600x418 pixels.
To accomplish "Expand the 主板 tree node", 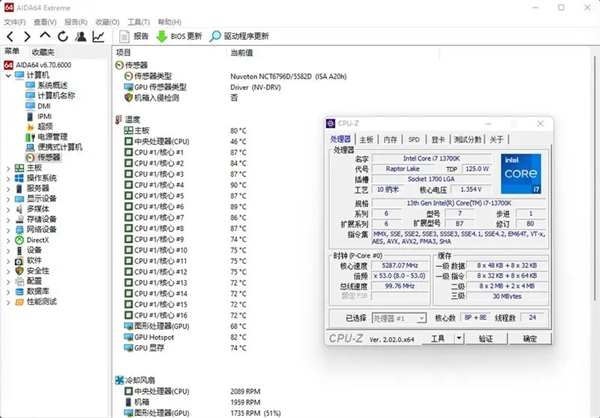I will click(x=9, y=167).
